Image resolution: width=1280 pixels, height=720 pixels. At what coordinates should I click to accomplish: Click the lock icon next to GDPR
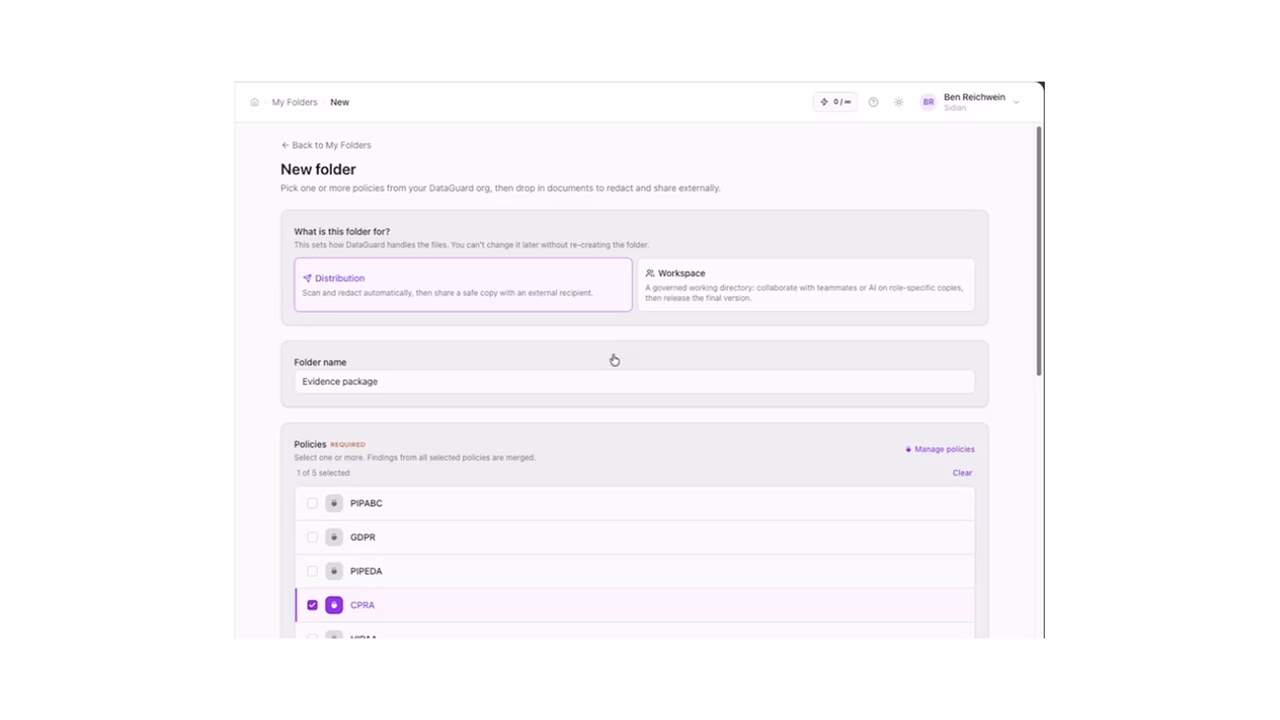[x=334, y=537]
